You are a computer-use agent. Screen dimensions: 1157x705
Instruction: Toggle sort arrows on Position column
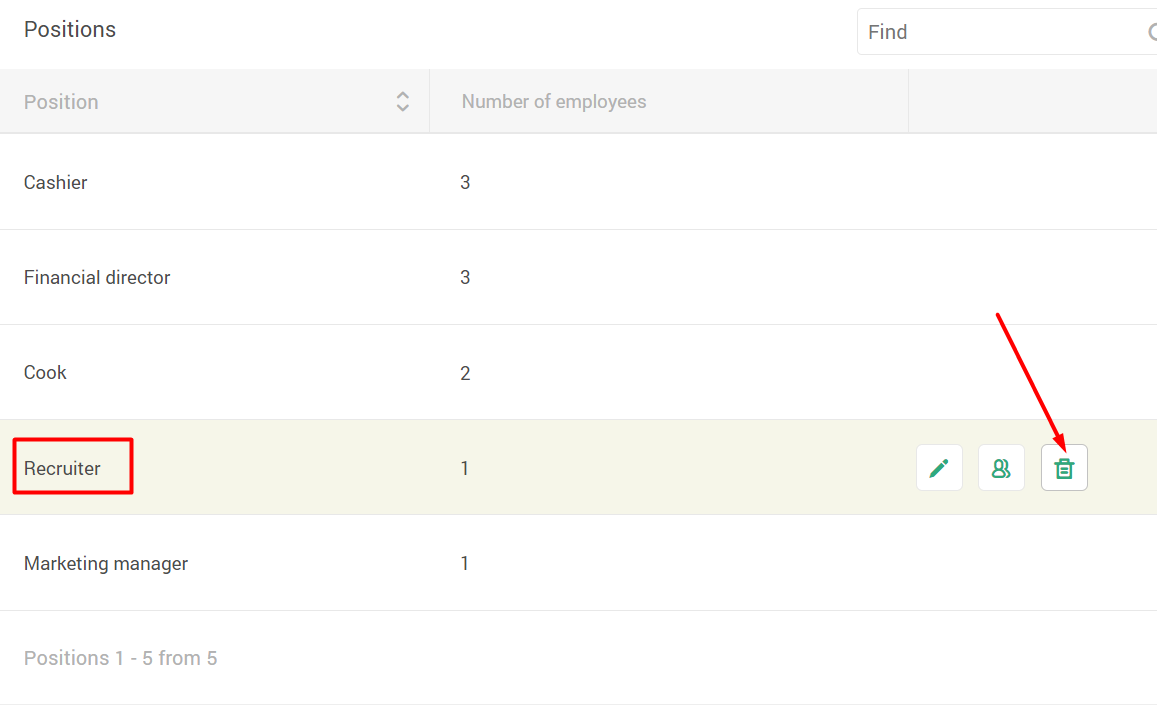[x=402, y=101]
